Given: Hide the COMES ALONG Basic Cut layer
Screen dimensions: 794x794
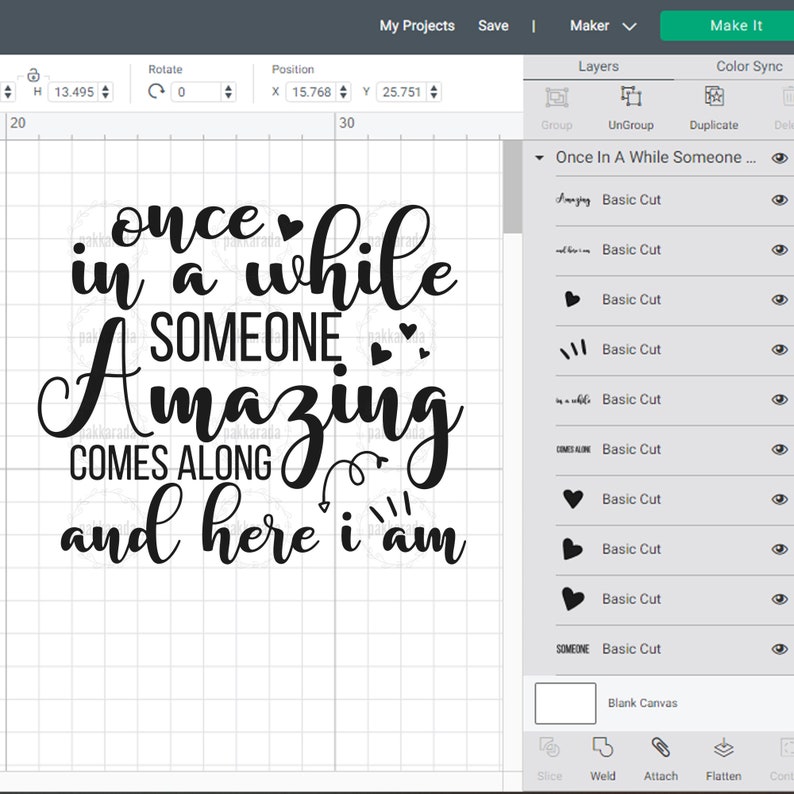Looking at the screenshot, I should (x=779, y=449).
